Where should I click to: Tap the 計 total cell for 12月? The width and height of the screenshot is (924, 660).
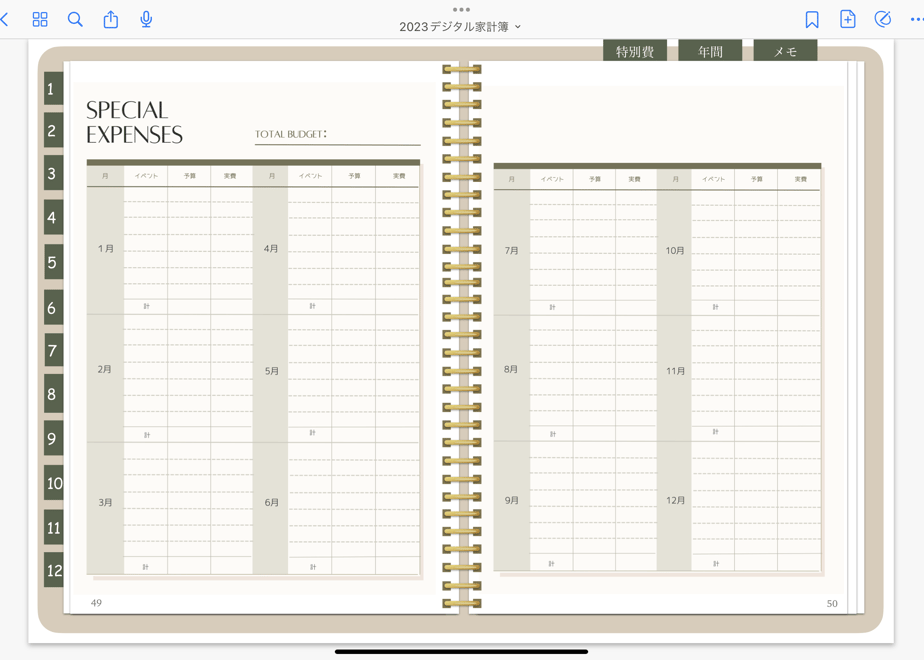tap(715, 564)
